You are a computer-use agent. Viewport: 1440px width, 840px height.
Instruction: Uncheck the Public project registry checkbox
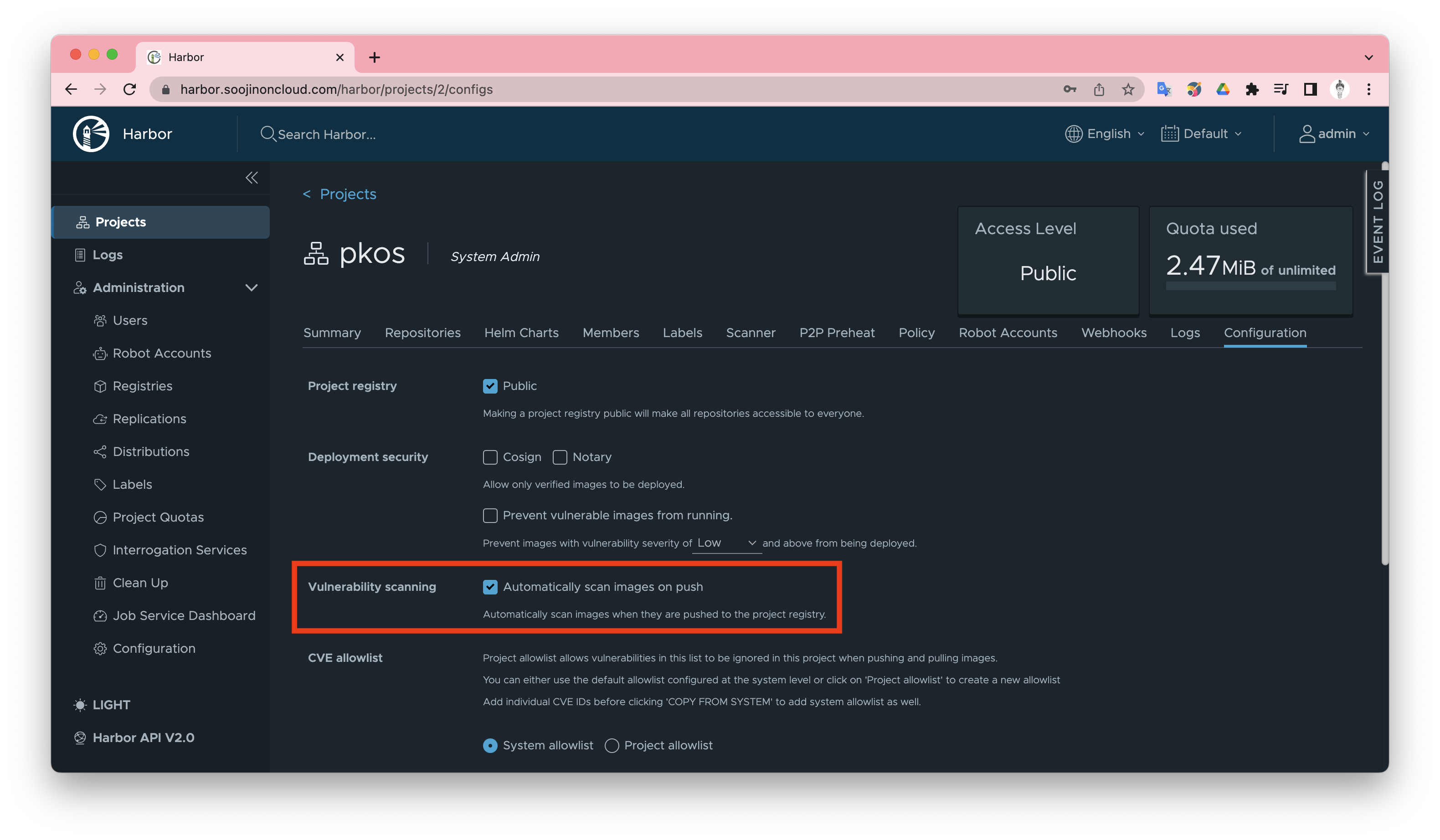point(490,386)
